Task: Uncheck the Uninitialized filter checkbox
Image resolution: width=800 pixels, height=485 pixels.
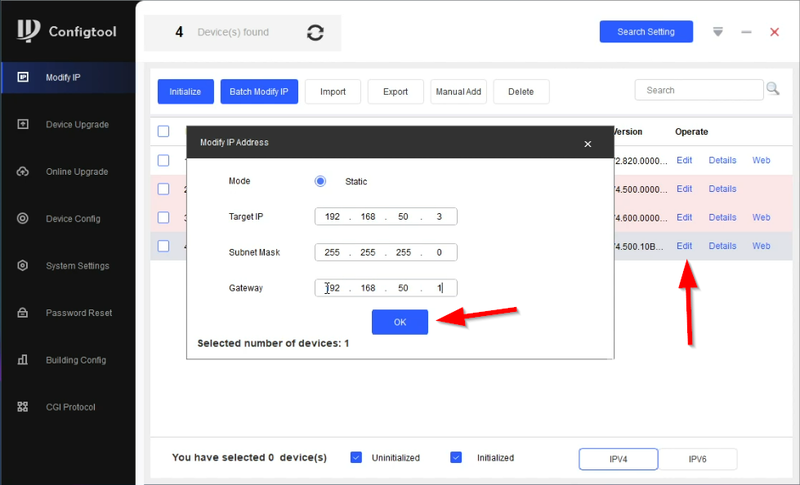Action: (356, 457)
